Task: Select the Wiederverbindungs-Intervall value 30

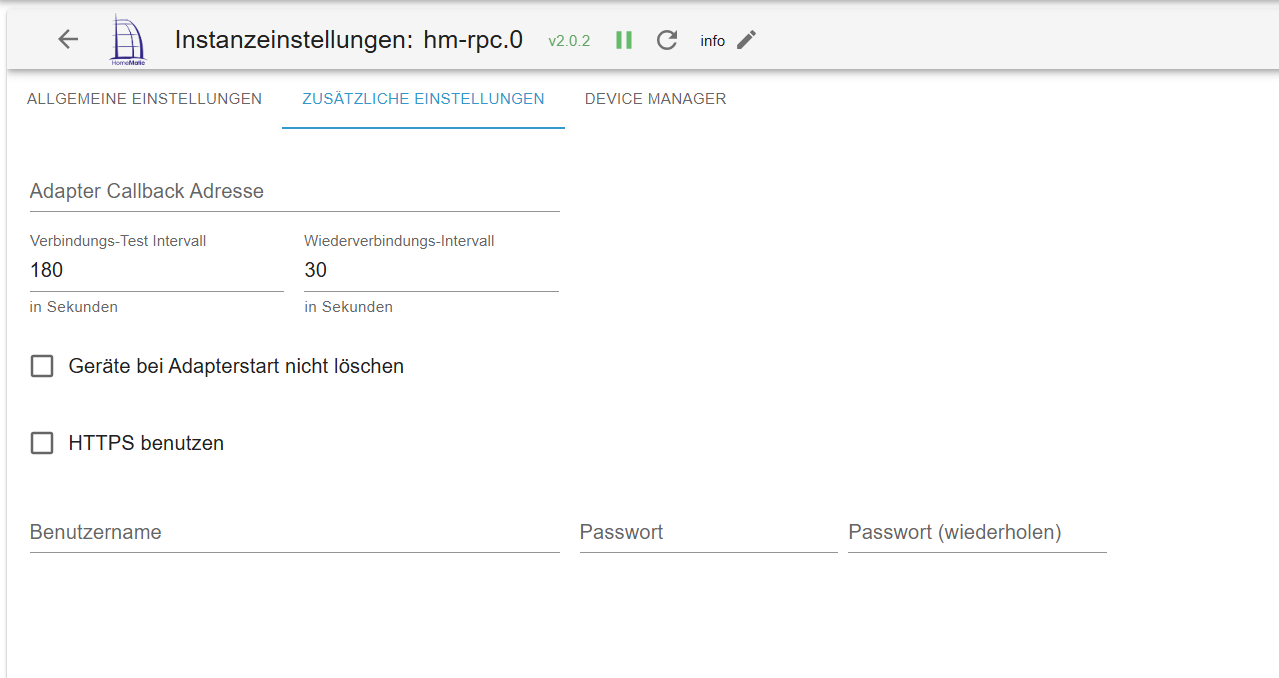Action: 430,270
